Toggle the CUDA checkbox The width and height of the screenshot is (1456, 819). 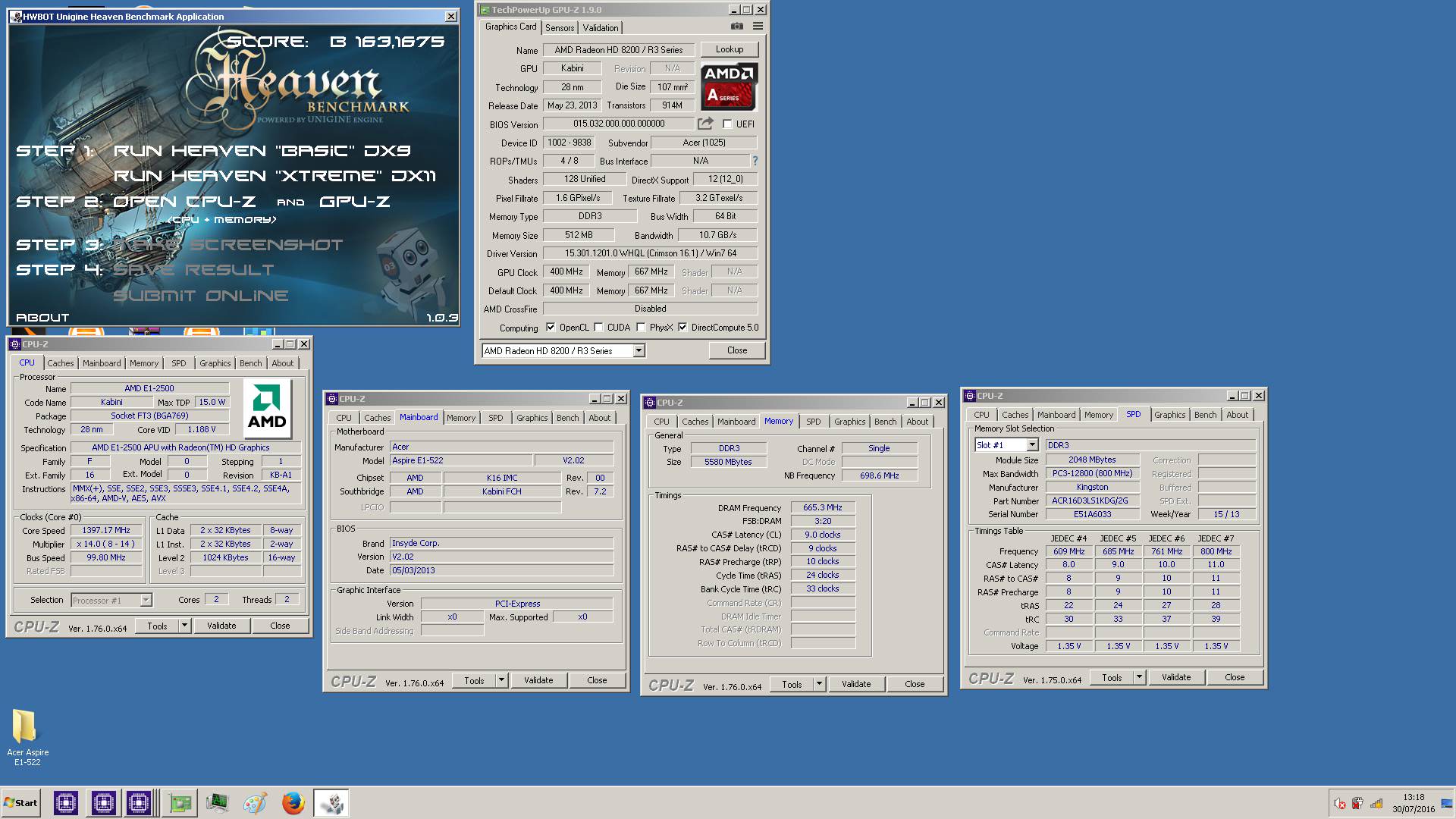click(598, 328)
